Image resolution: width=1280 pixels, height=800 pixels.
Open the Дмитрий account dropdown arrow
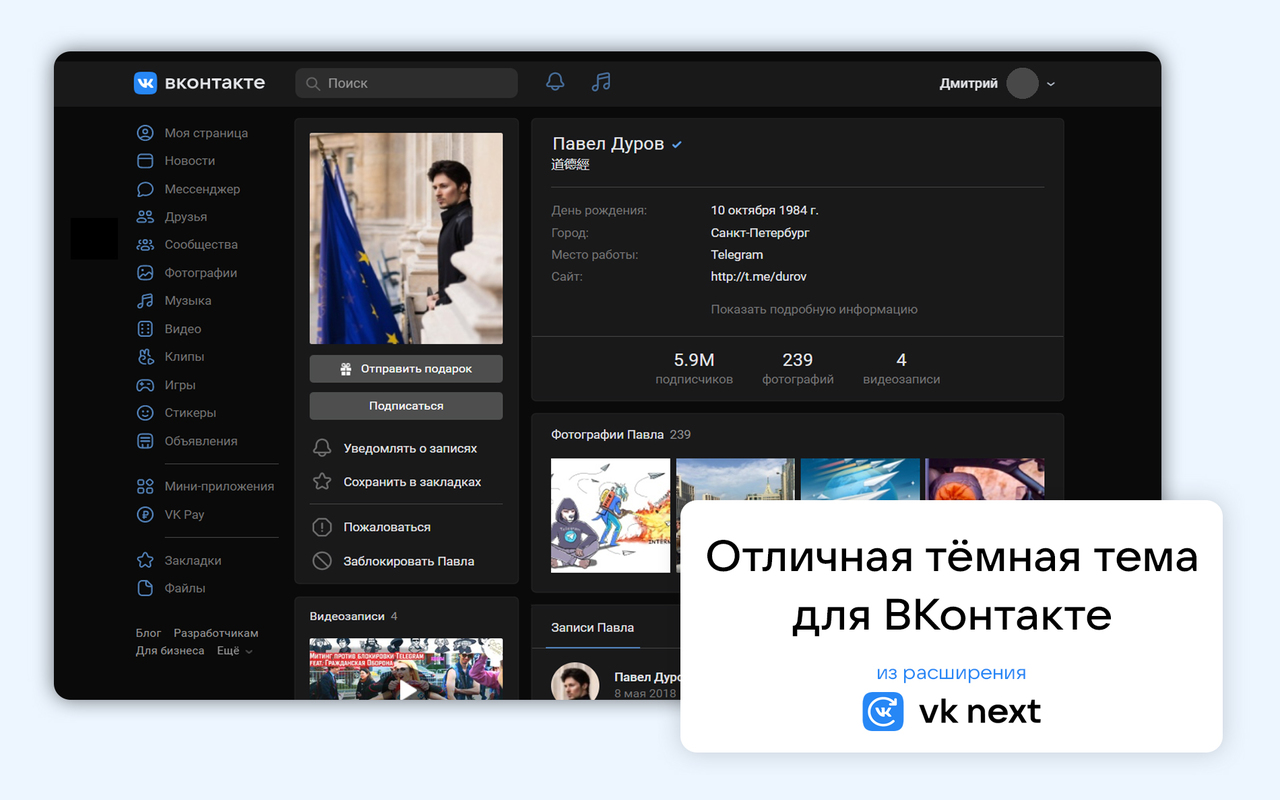(x=1051, y=85)
